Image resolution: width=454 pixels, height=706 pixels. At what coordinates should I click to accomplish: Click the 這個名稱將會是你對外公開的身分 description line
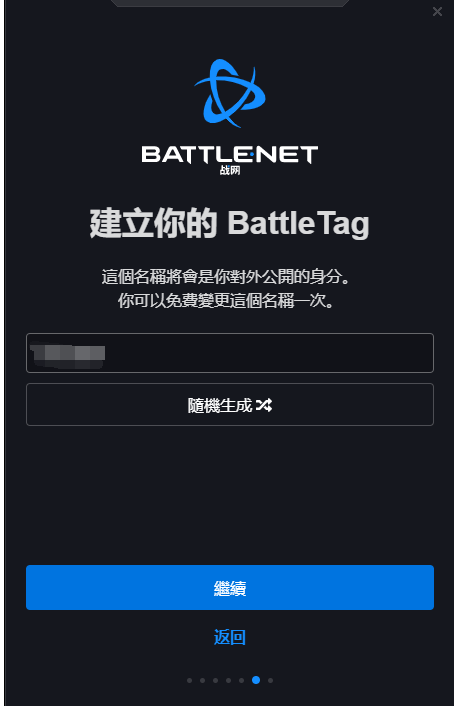tap(226, 277)
